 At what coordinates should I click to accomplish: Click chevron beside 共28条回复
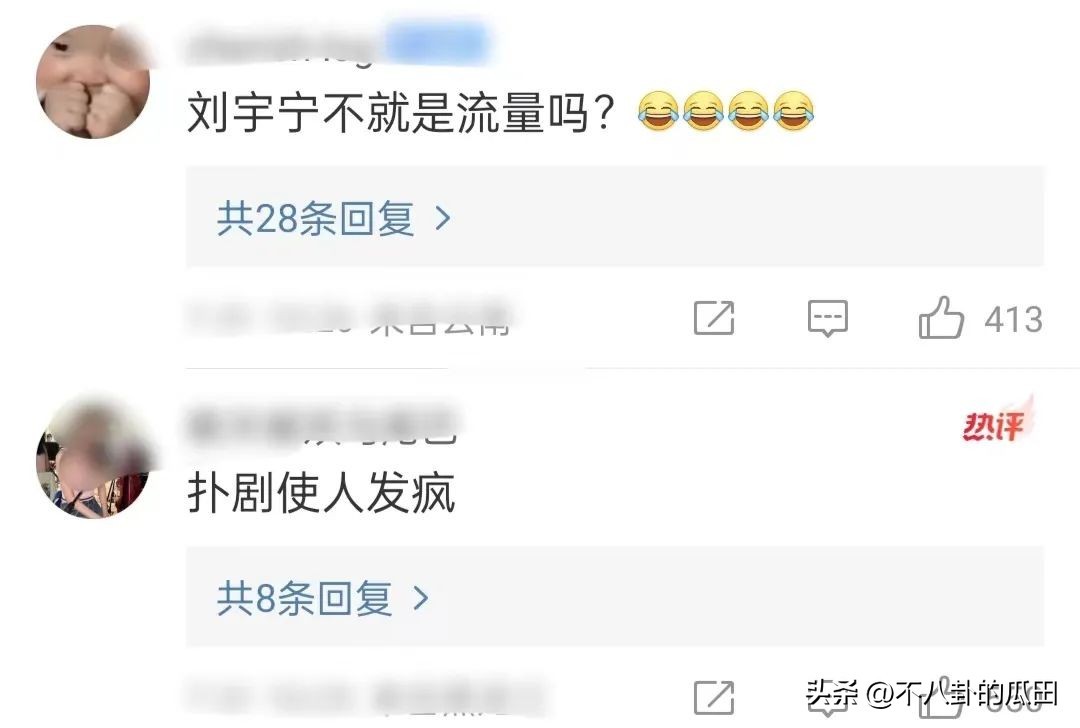point(443,218)
